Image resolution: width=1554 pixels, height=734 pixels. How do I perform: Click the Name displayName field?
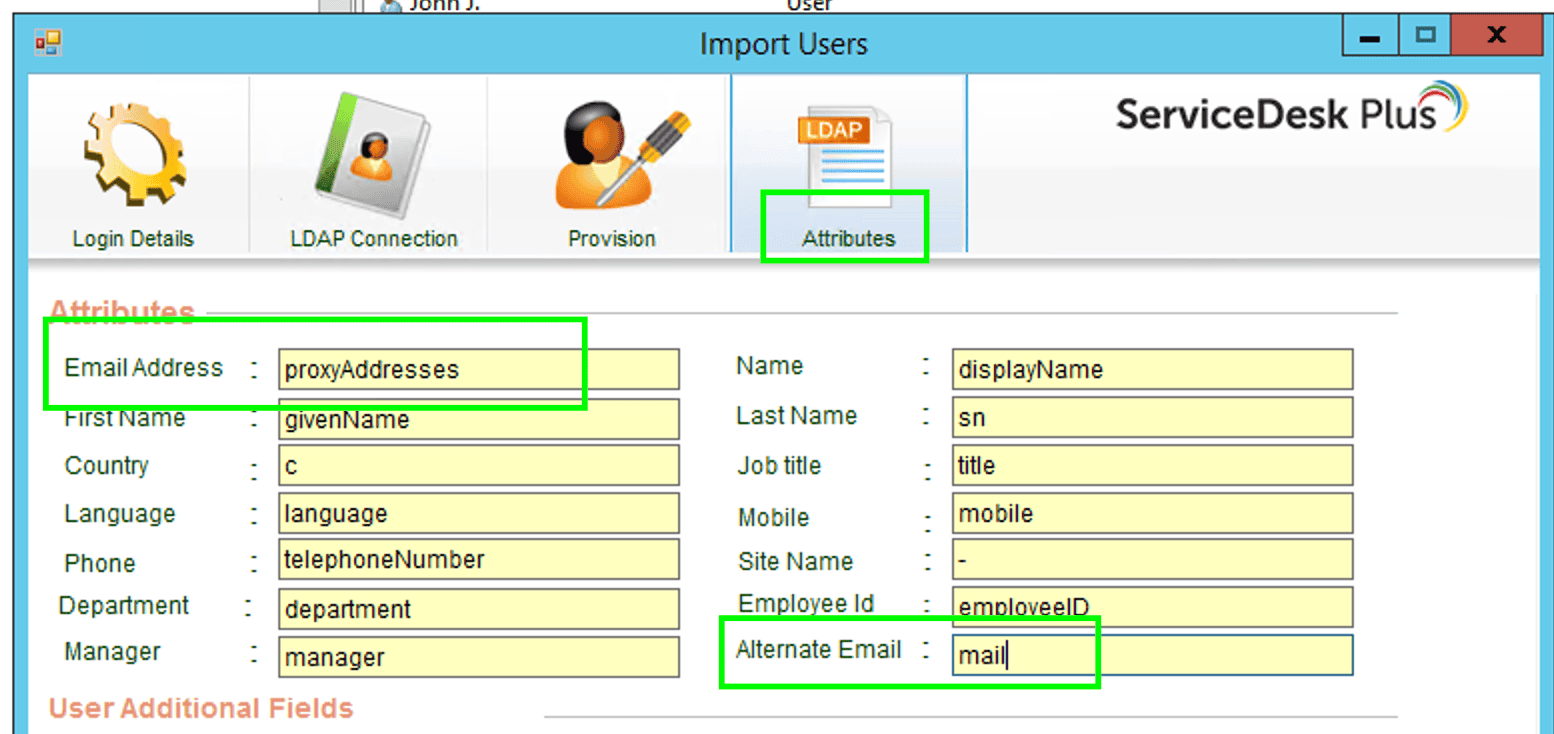1151,369
